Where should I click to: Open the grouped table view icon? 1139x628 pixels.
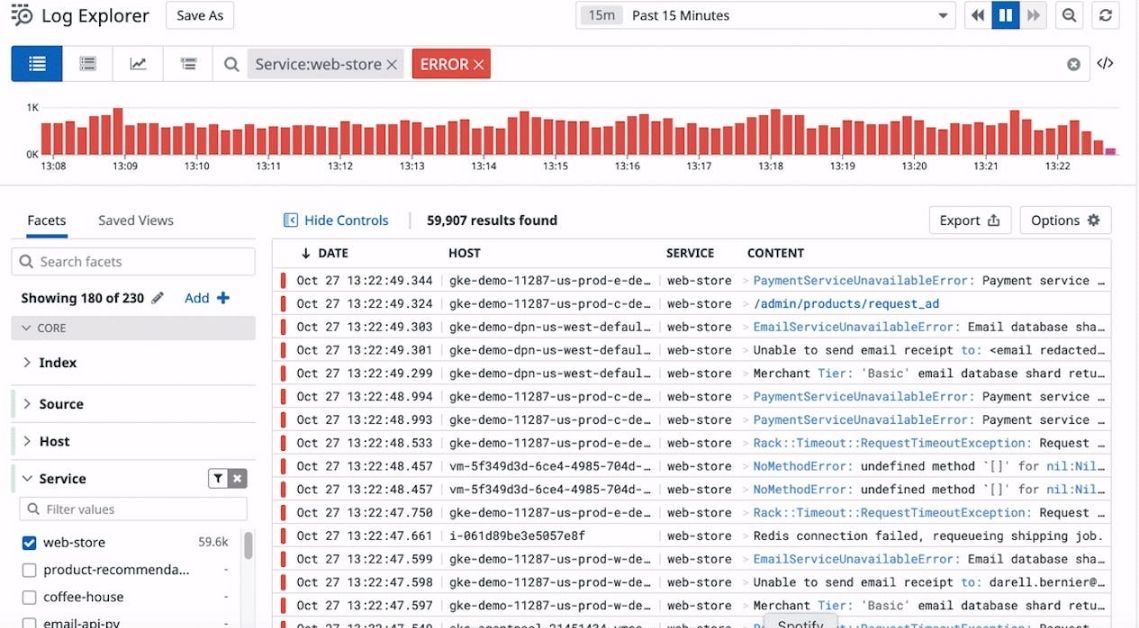click(x=87, y=63)
